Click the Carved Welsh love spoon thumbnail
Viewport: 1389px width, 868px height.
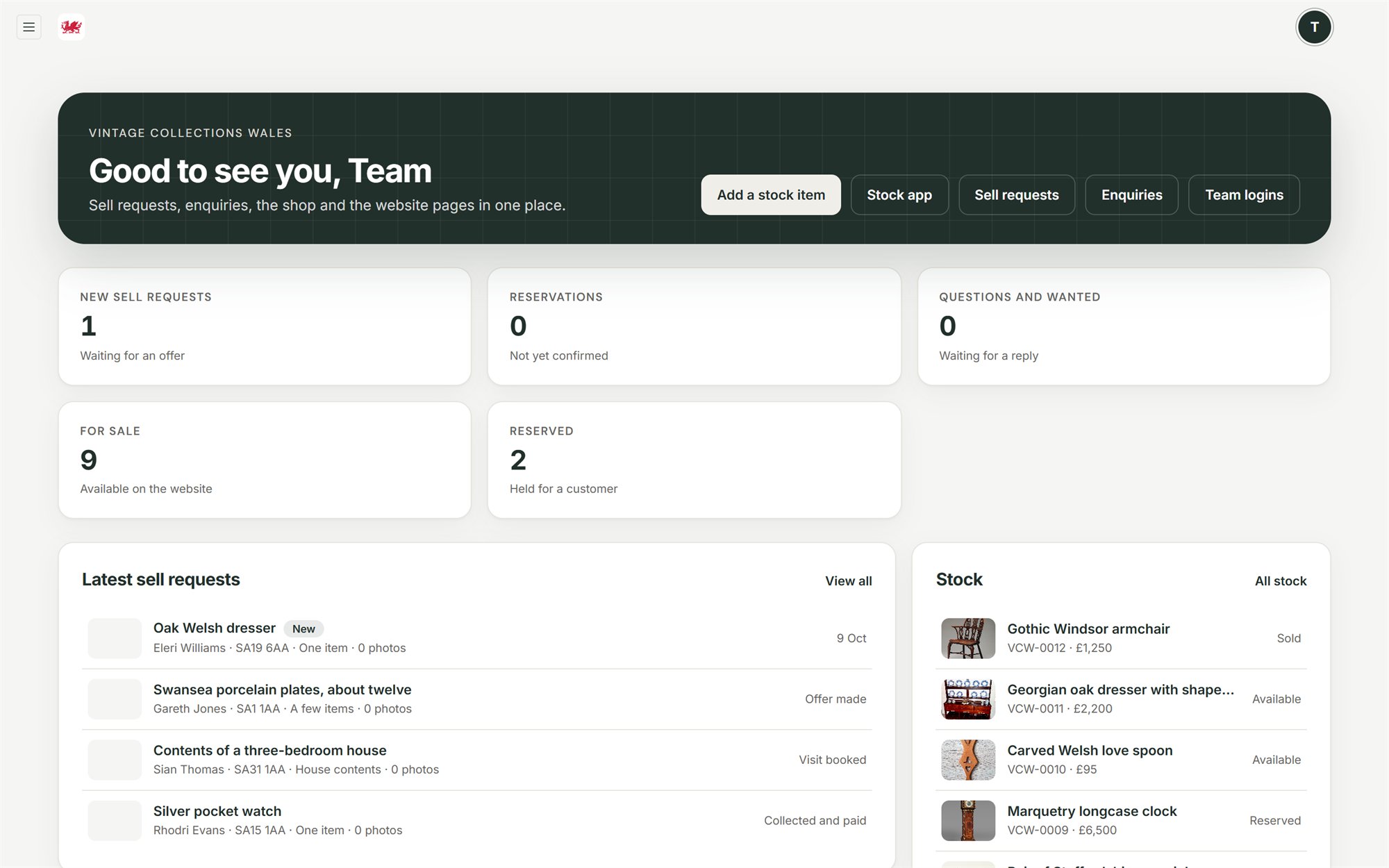[968, 760]
